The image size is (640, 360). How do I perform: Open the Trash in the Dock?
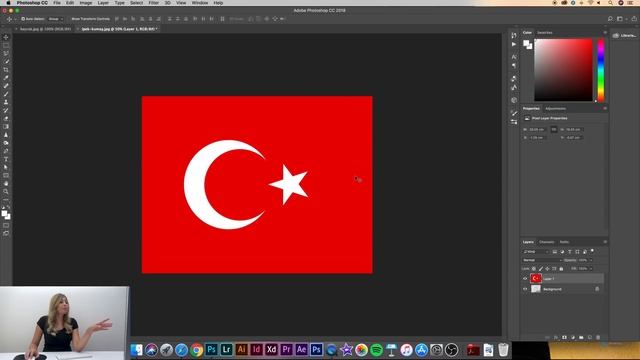coord(503,350)
